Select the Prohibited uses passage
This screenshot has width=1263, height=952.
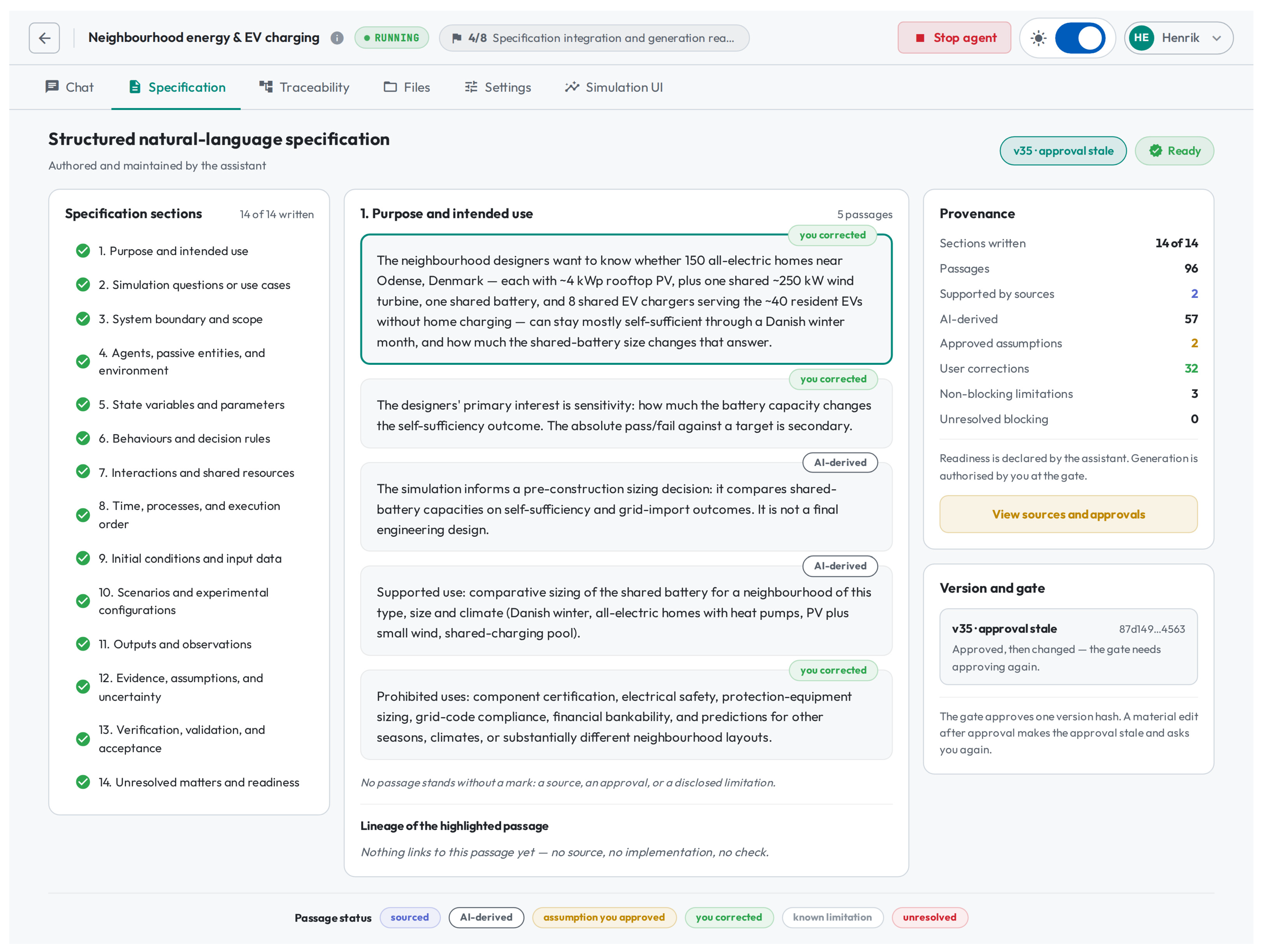point(626,715)
